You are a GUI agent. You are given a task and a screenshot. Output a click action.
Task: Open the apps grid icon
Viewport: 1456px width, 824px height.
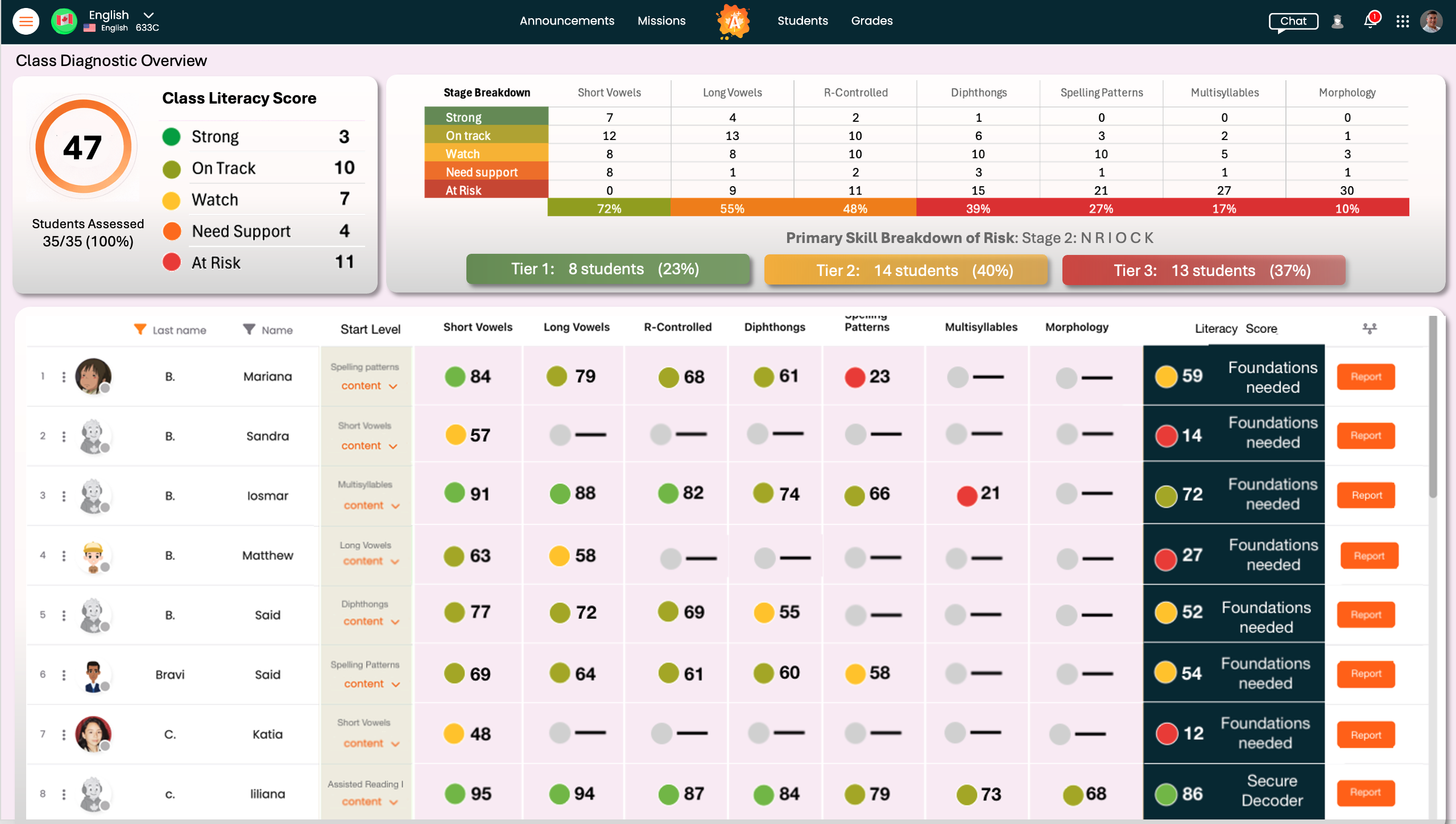point(1402,22)
